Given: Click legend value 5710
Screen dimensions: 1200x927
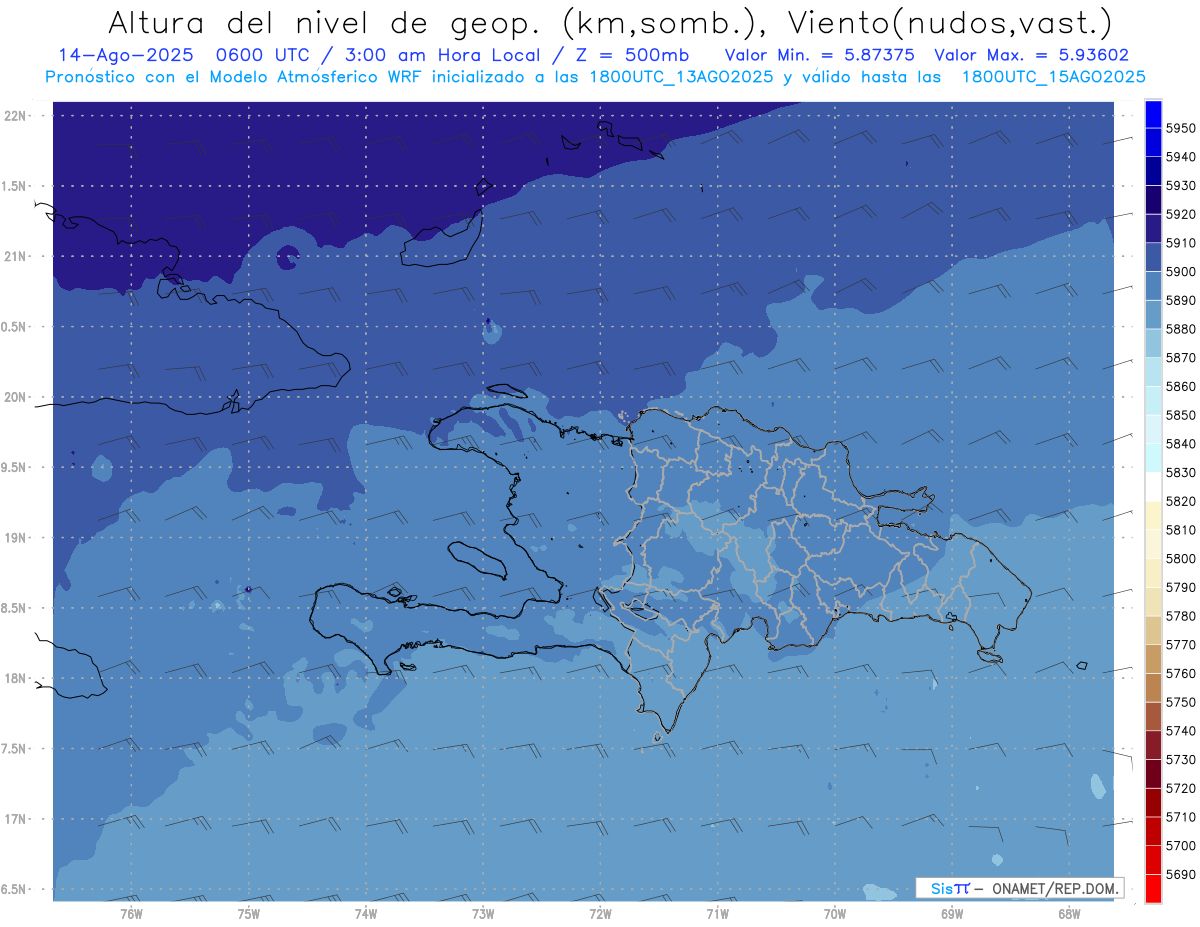Looking at the screenshot, I should pos(1180,817).
